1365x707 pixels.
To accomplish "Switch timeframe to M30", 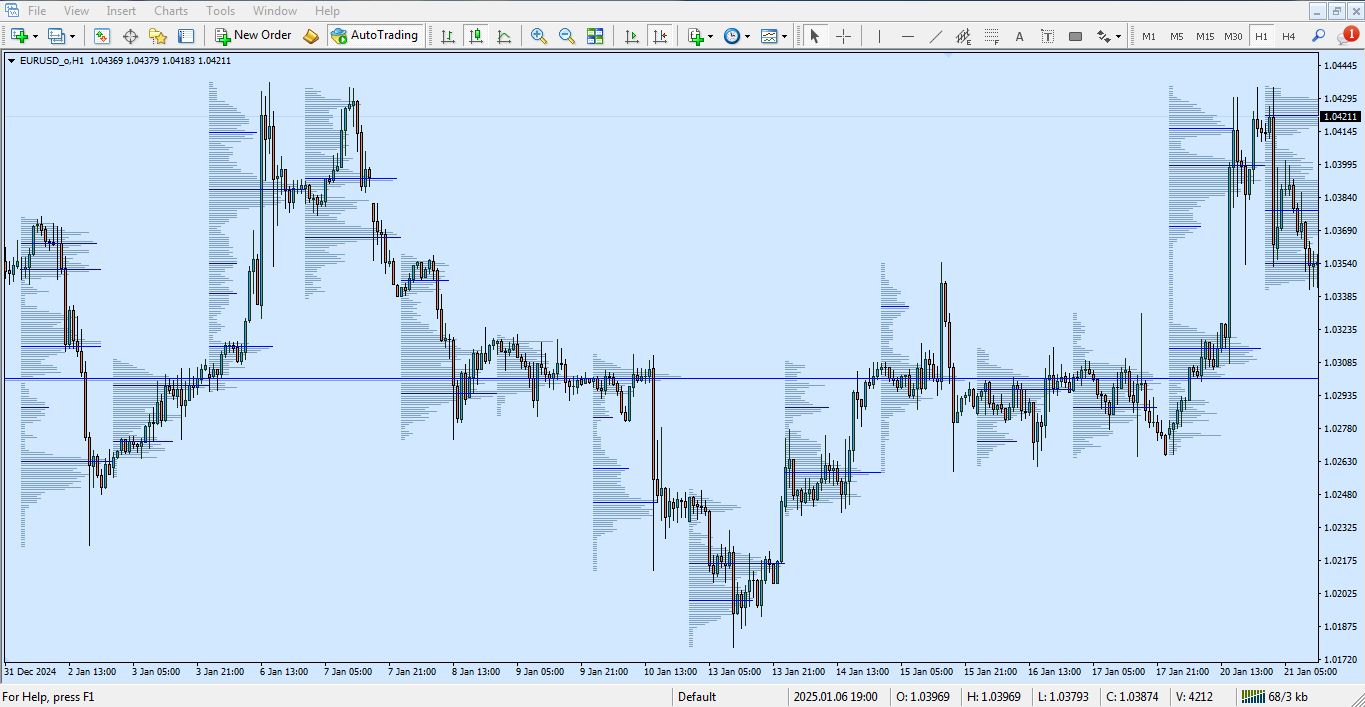I will [1233, 36].
